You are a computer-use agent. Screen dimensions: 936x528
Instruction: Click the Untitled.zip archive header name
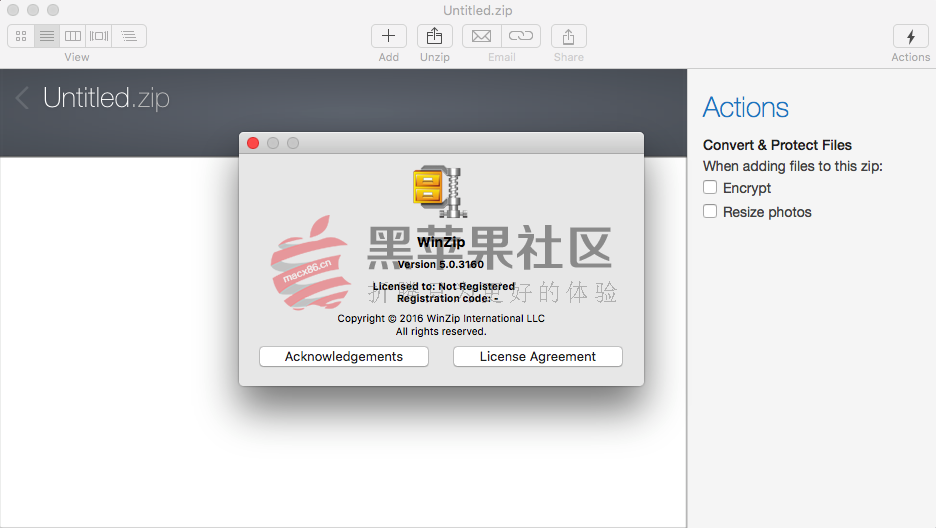click(x=106, y=98)
